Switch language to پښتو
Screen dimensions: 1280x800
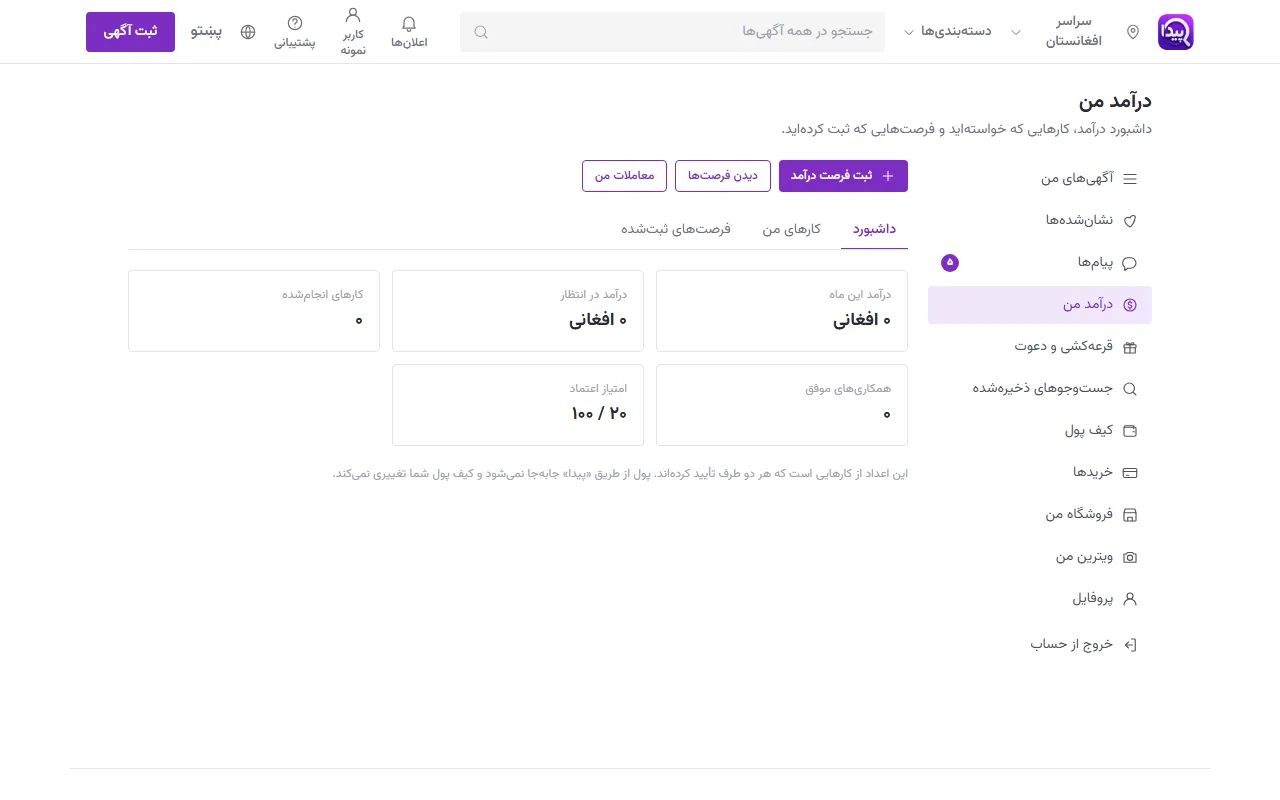(x=206, y=32)
